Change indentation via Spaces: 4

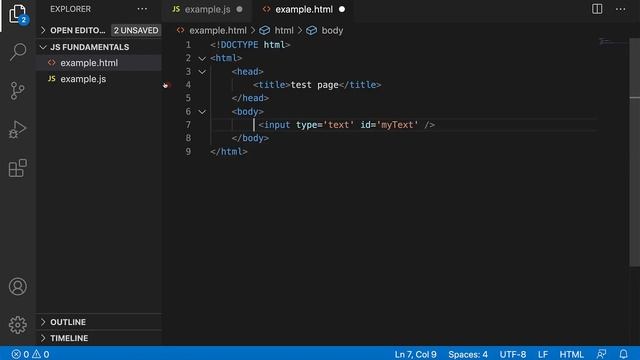click(x=468, y=354)
